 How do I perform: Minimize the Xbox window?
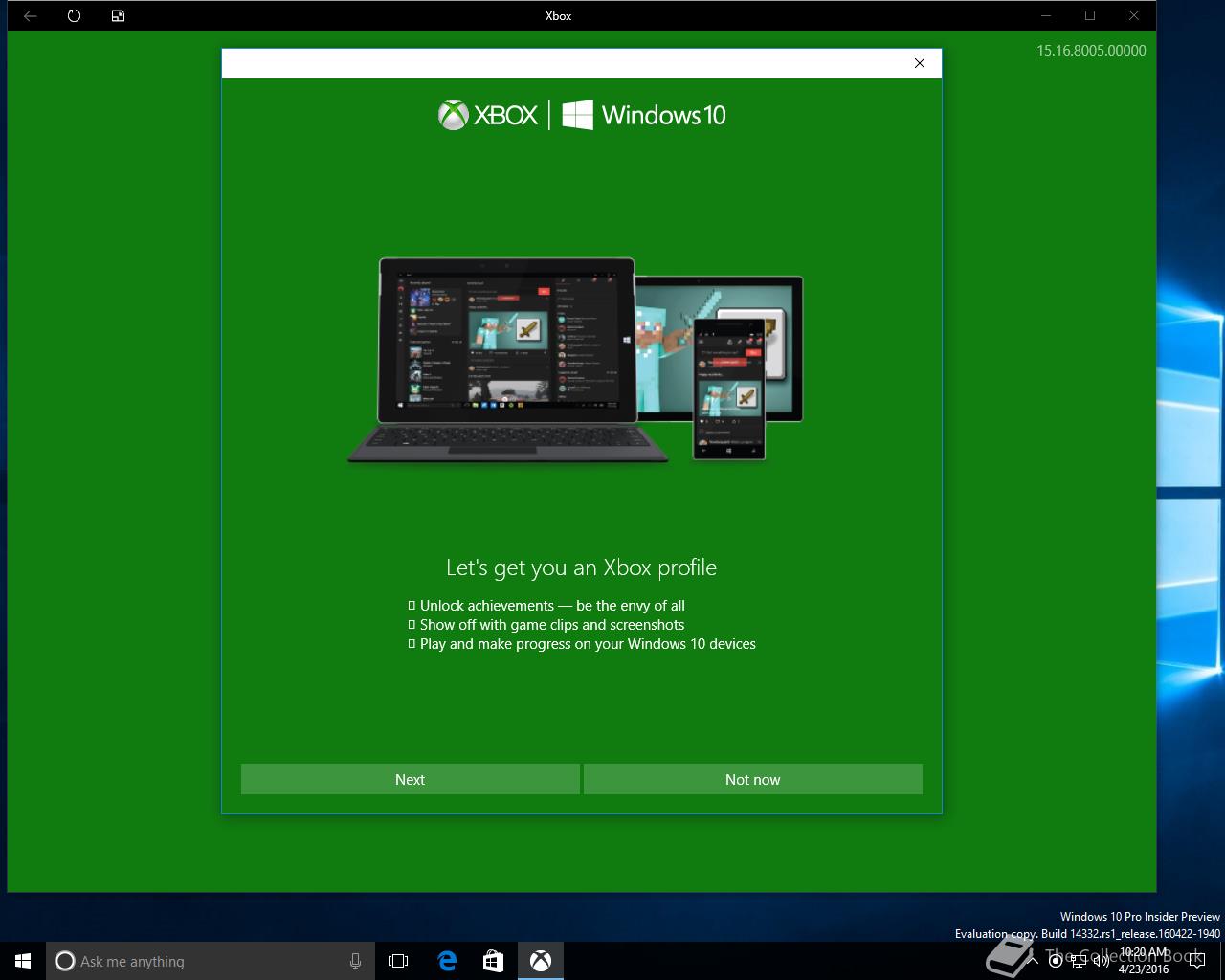1046,15
